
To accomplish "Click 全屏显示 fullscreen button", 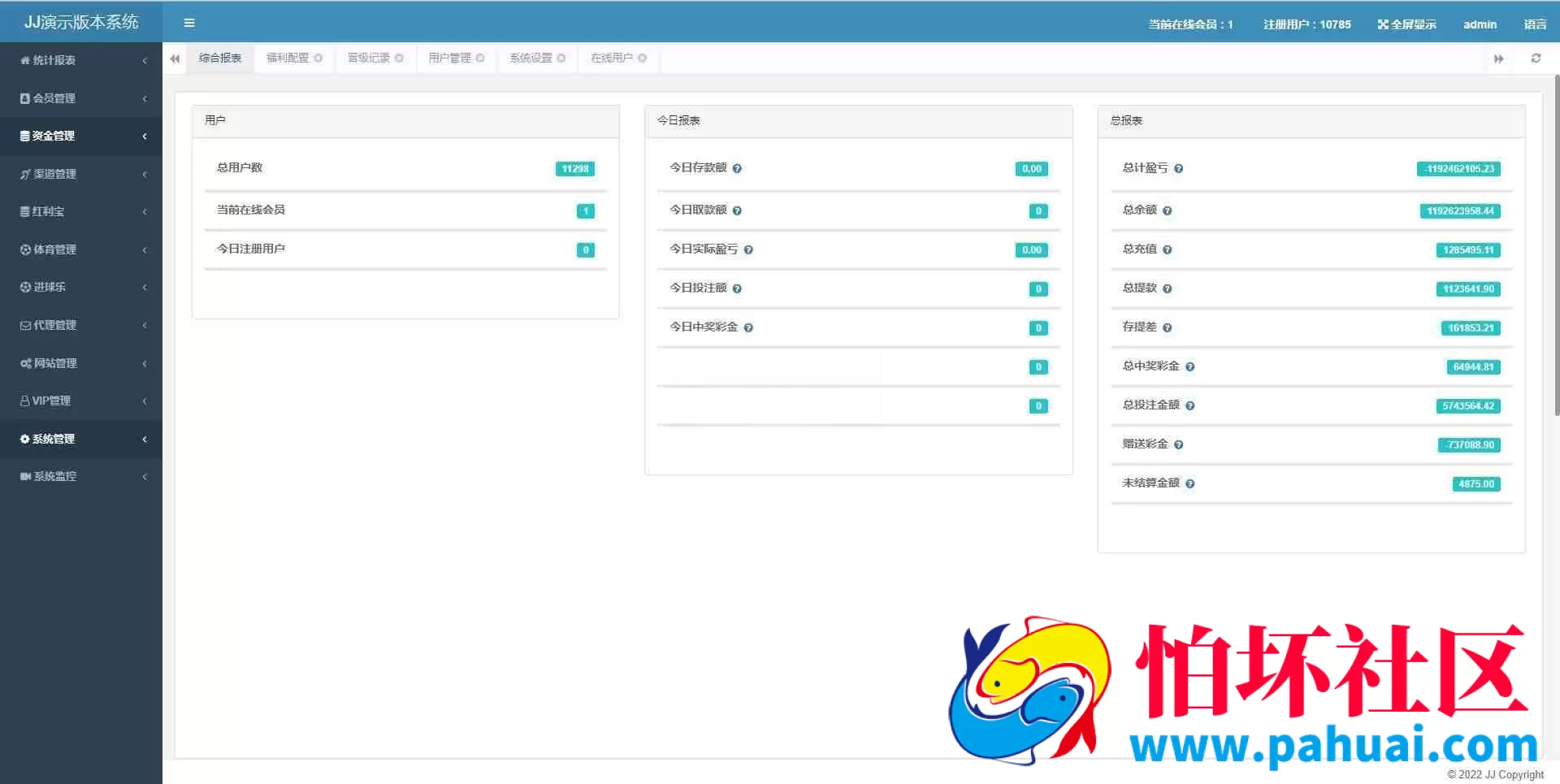I will (x=1406, y=24).
